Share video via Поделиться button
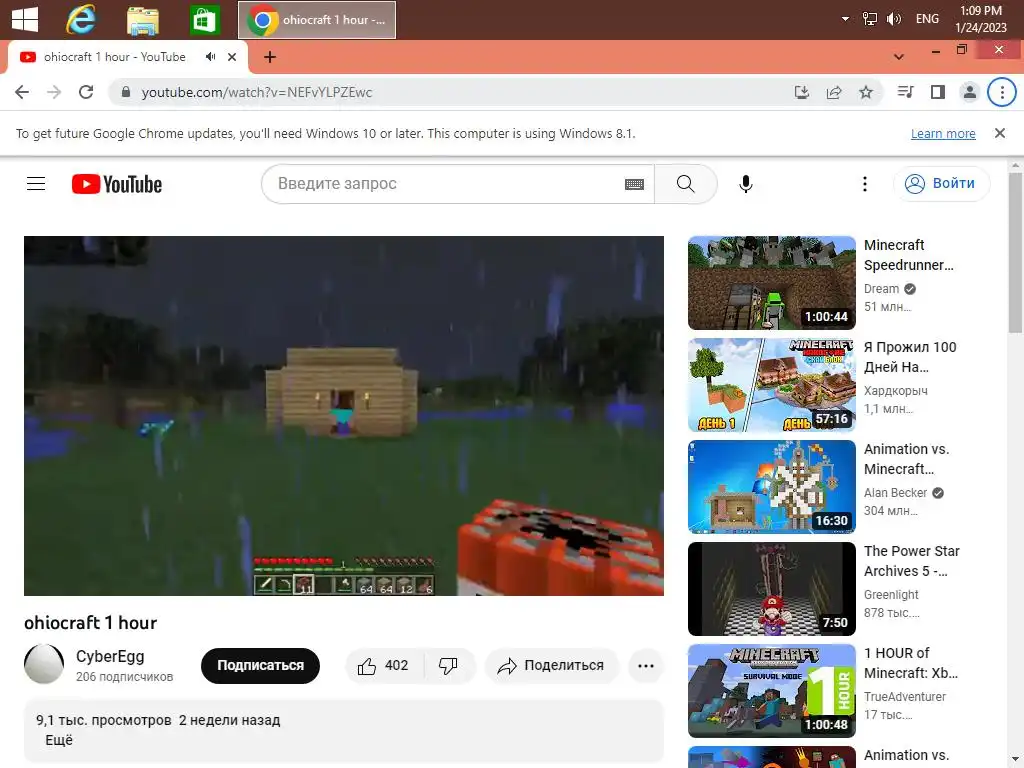 pyautogui.click(x=551, y=665)
